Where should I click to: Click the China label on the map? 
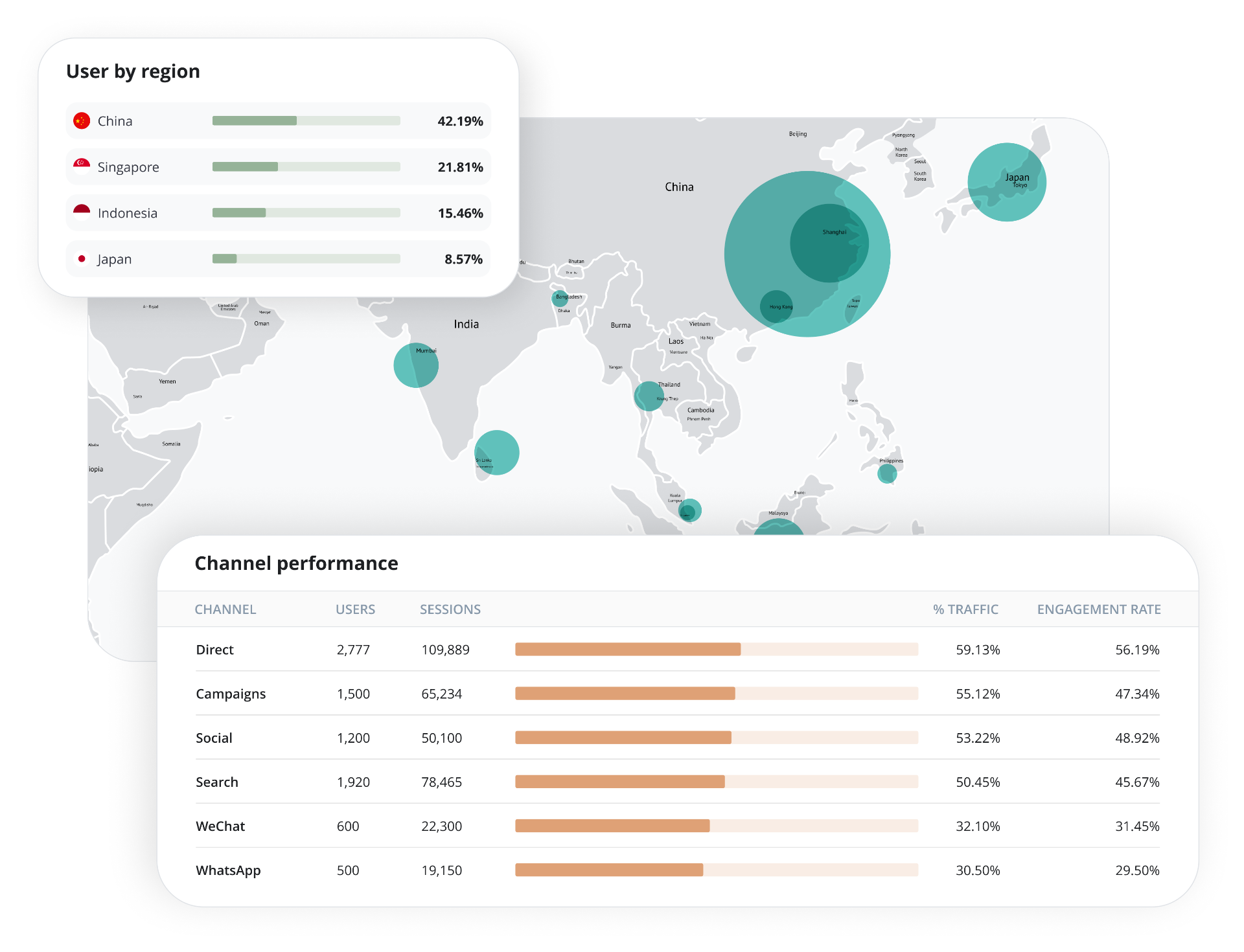(x=679, y=187)
